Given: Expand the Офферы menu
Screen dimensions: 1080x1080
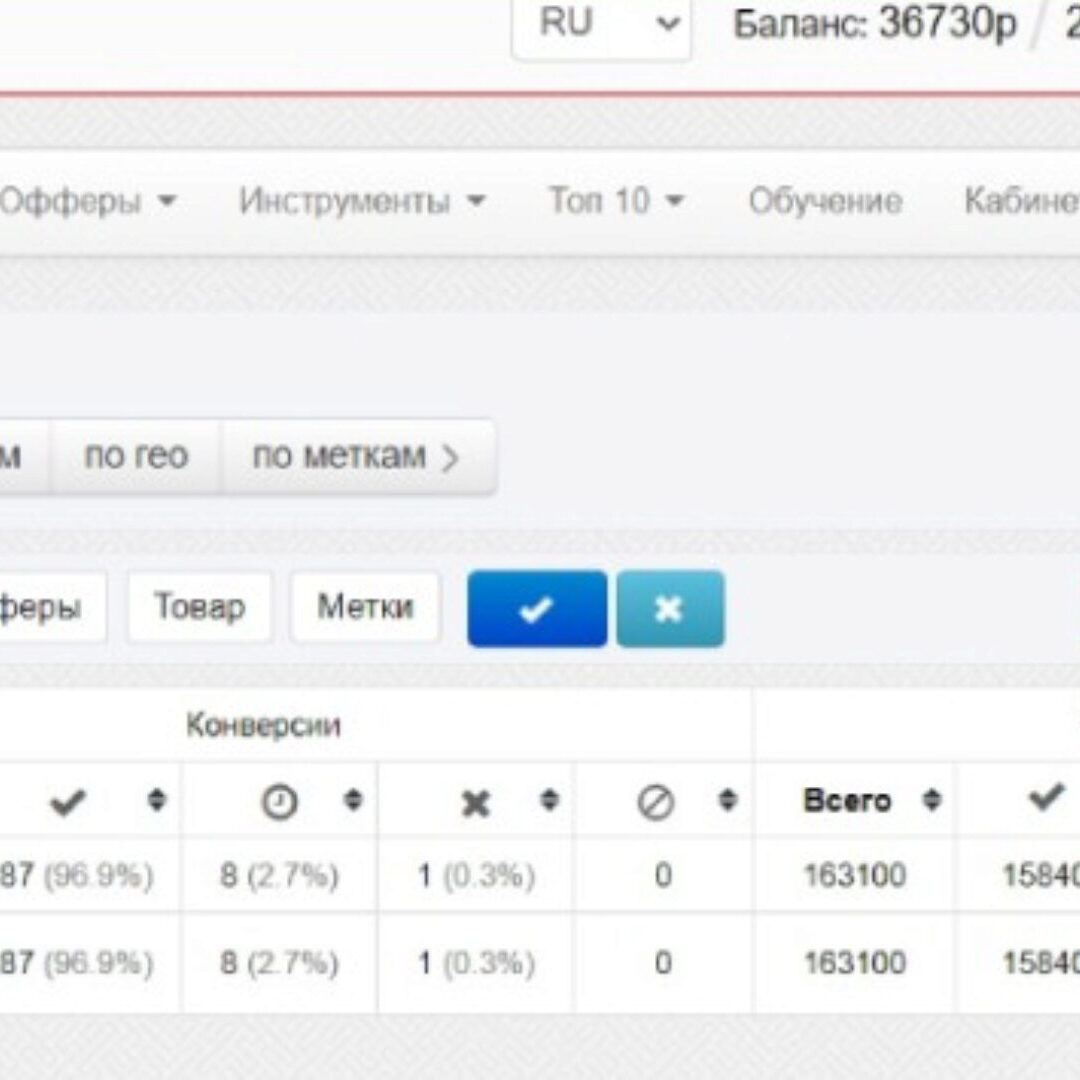Looking at the screenshot, I should (88, 201).
